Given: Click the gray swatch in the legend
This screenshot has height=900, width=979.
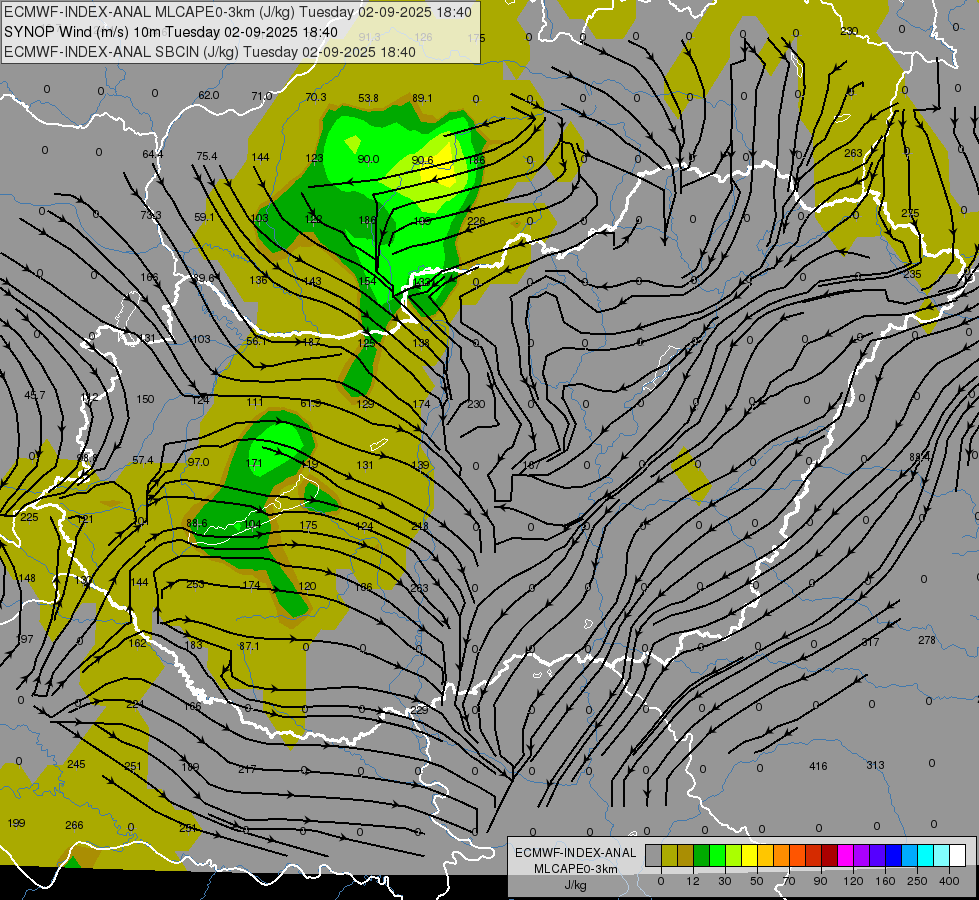Looking at the screenshot, I should click(x=653, y=856).
